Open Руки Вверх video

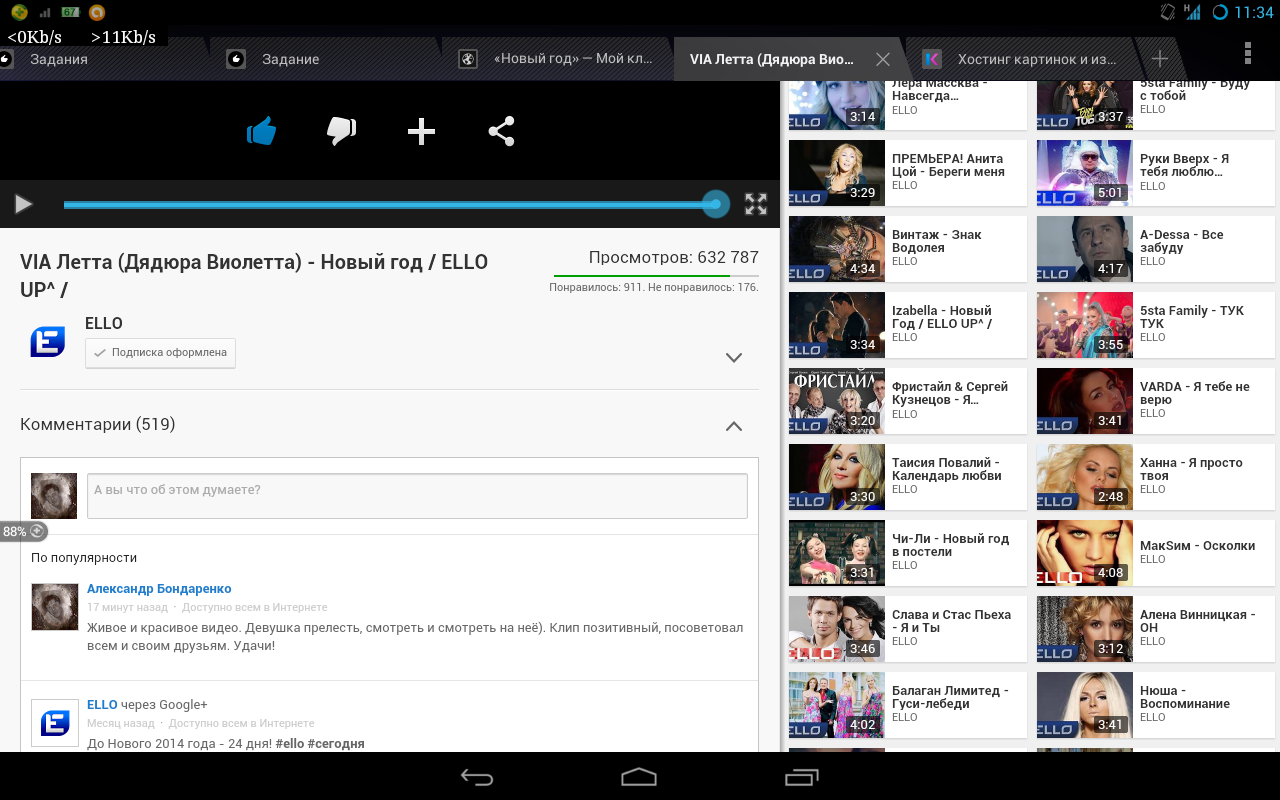point(1156,172)
